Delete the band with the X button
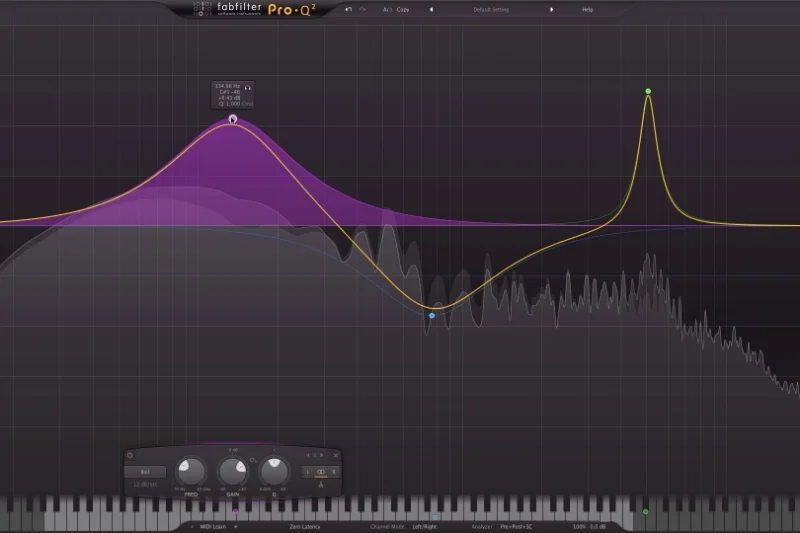800x533 pixels. point(336,455)
